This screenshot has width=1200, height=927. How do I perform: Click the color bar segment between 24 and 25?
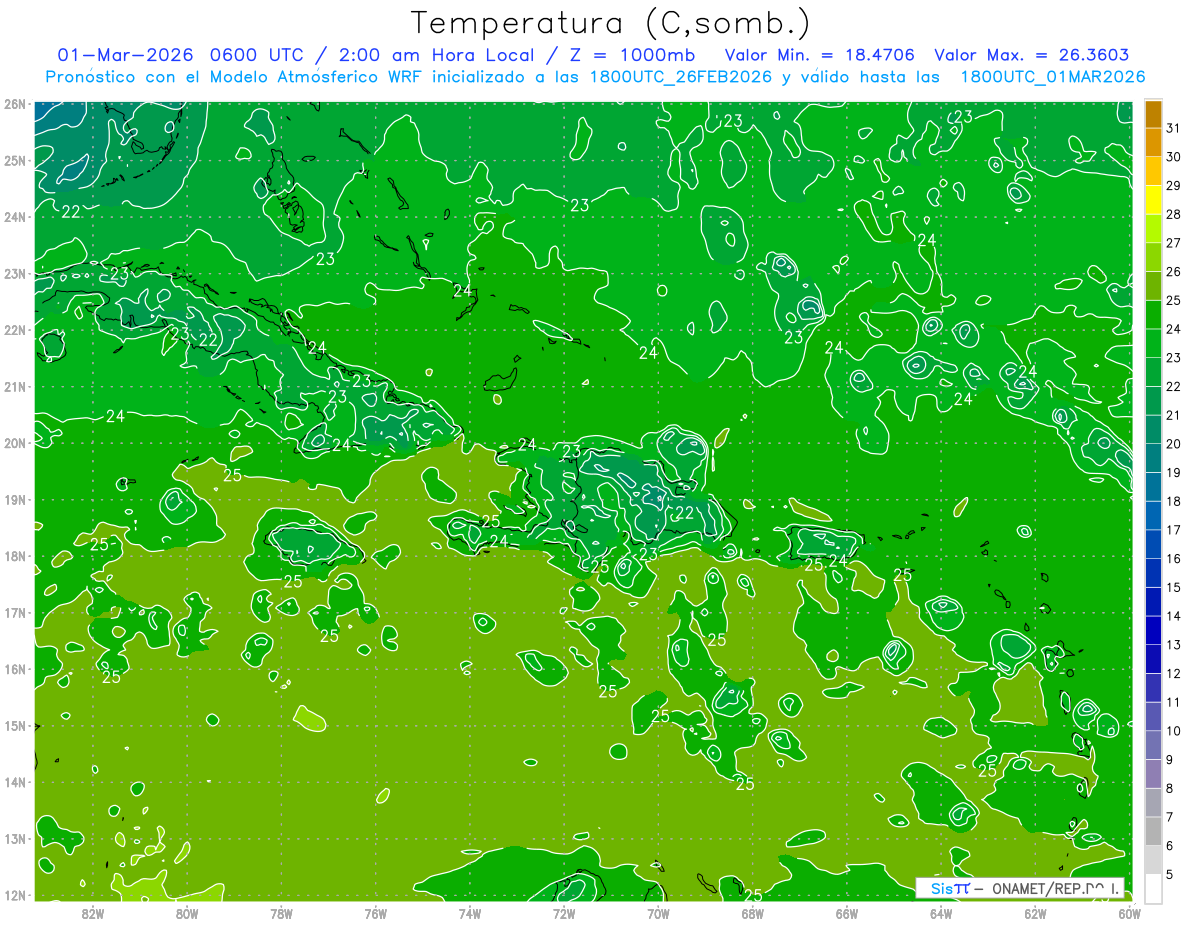click(x=1153, y=315)
